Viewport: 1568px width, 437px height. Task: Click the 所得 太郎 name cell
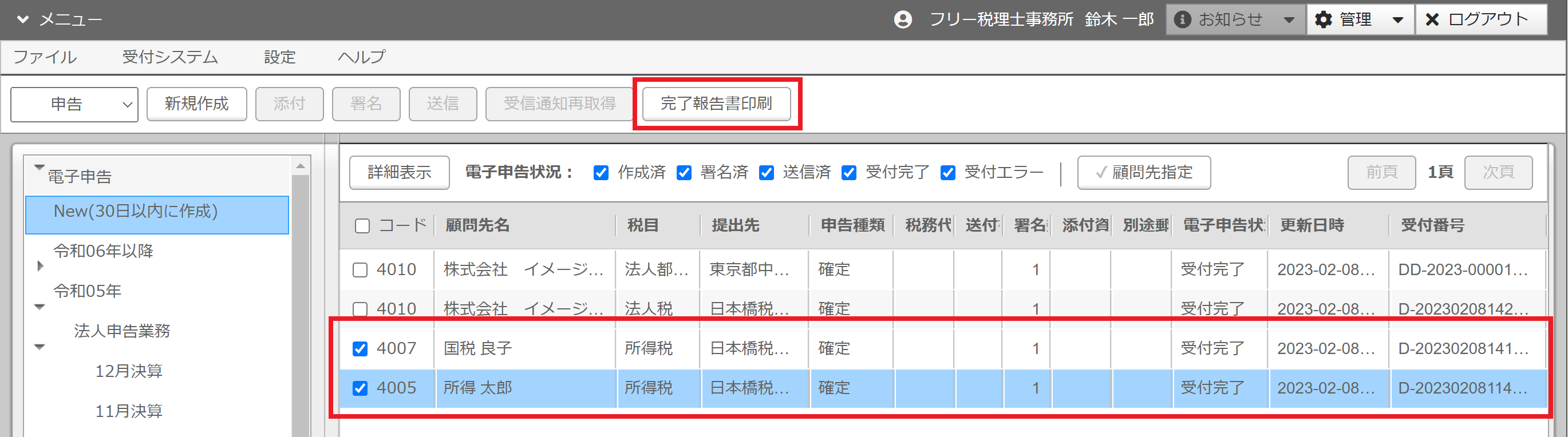[x=525, y=388]
